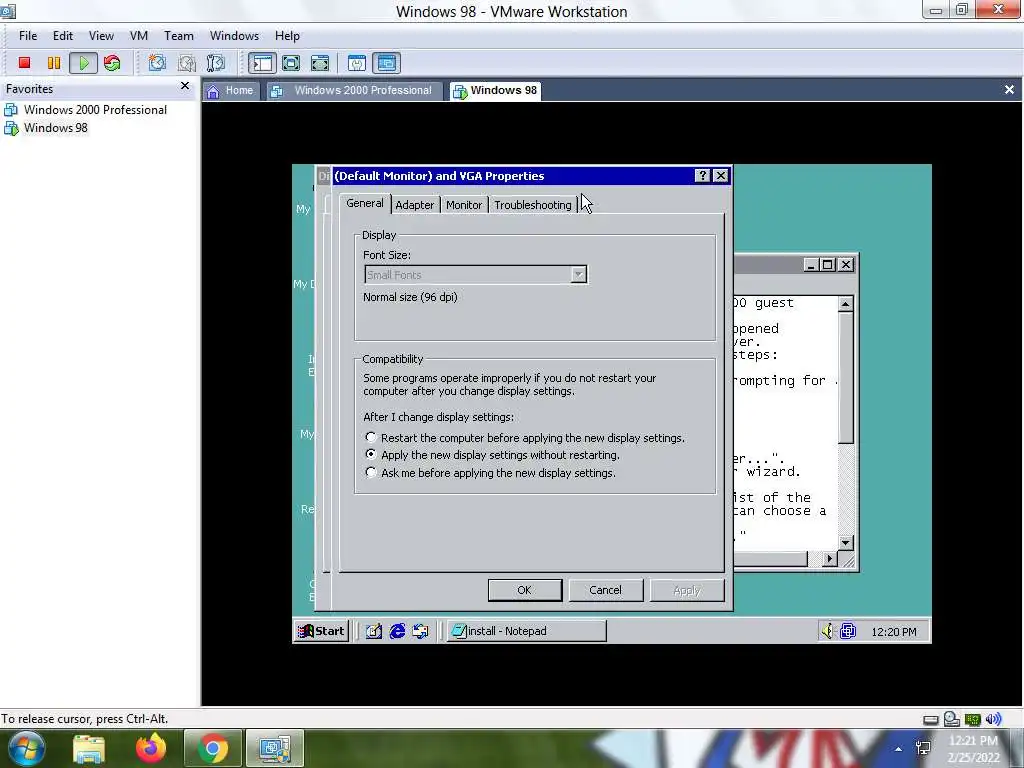Viewport: 1024px width, 768px height.
Task: Toggle the Show Sidebar toolbar icon
Action: (x=262, y=63)
